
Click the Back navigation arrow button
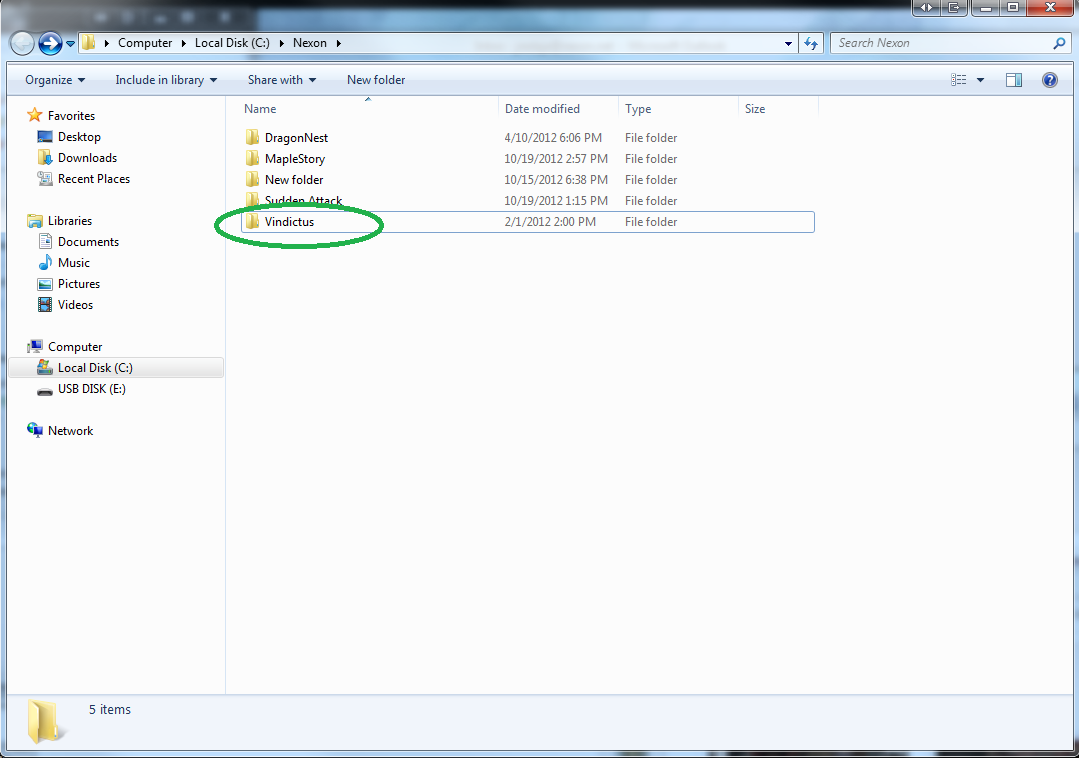coord(21,43)
